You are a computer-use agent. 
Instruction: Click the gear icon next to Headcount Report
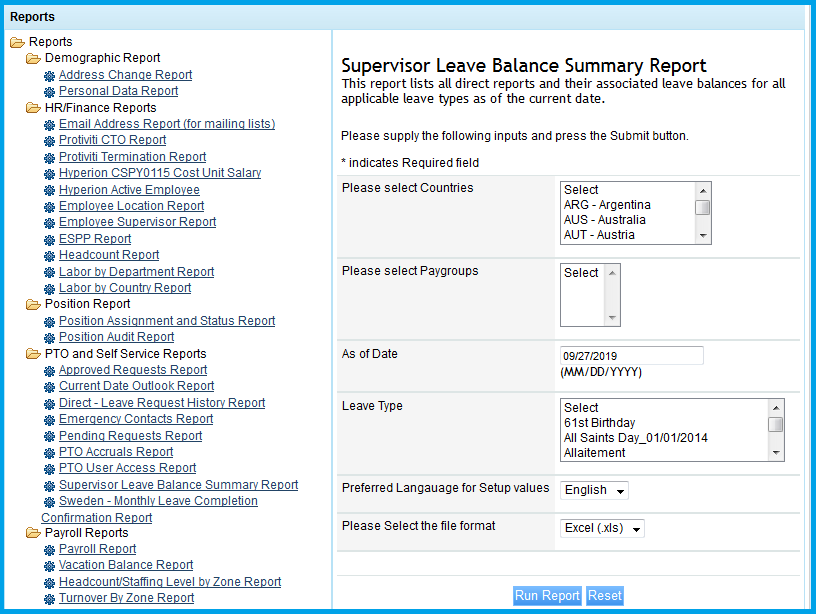[50, 256]
